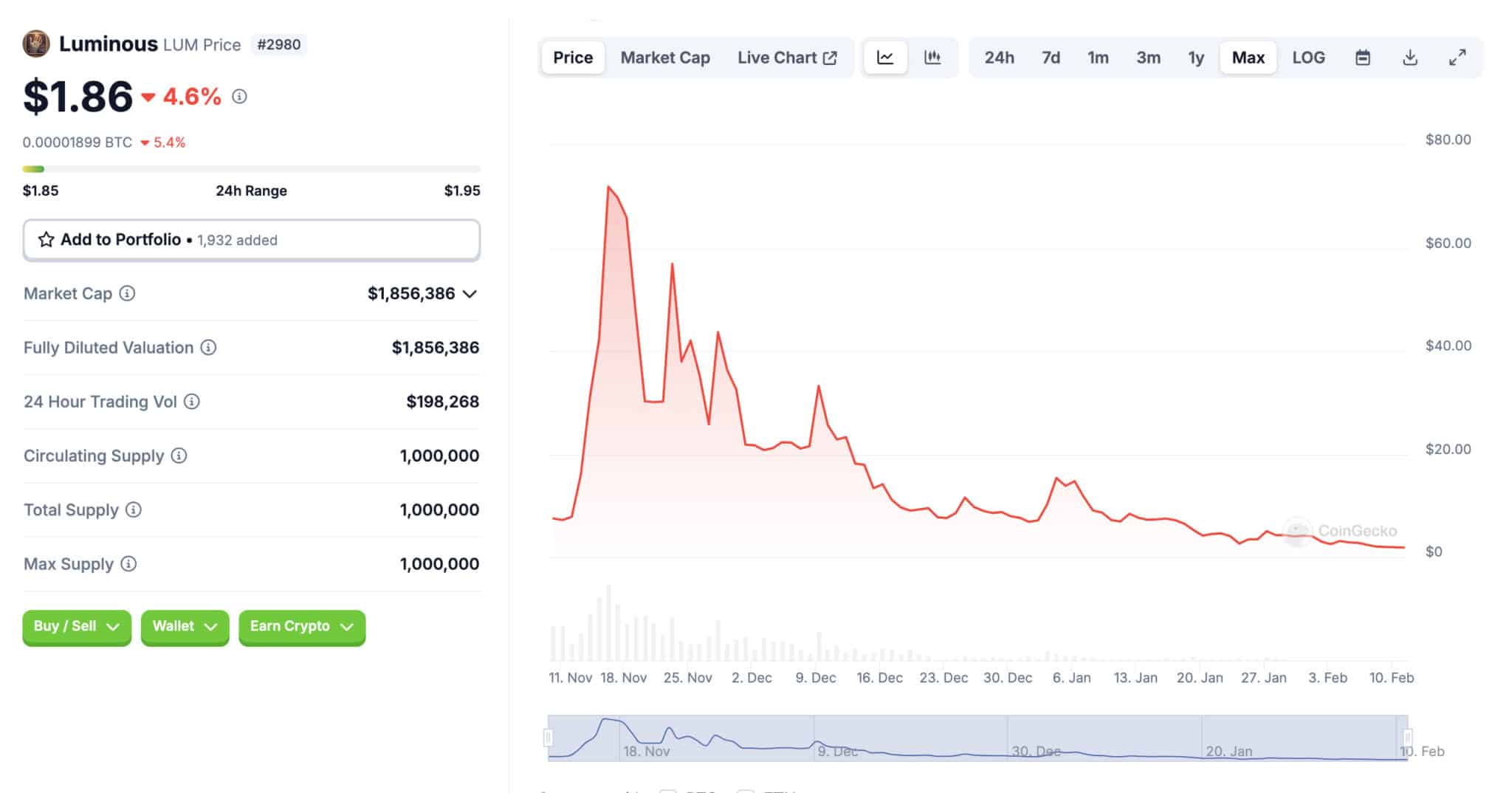The height and width of the screenshot is (793, 1512).
Task: Click the 4.6% price drop percentage
Action: point(192,96)
